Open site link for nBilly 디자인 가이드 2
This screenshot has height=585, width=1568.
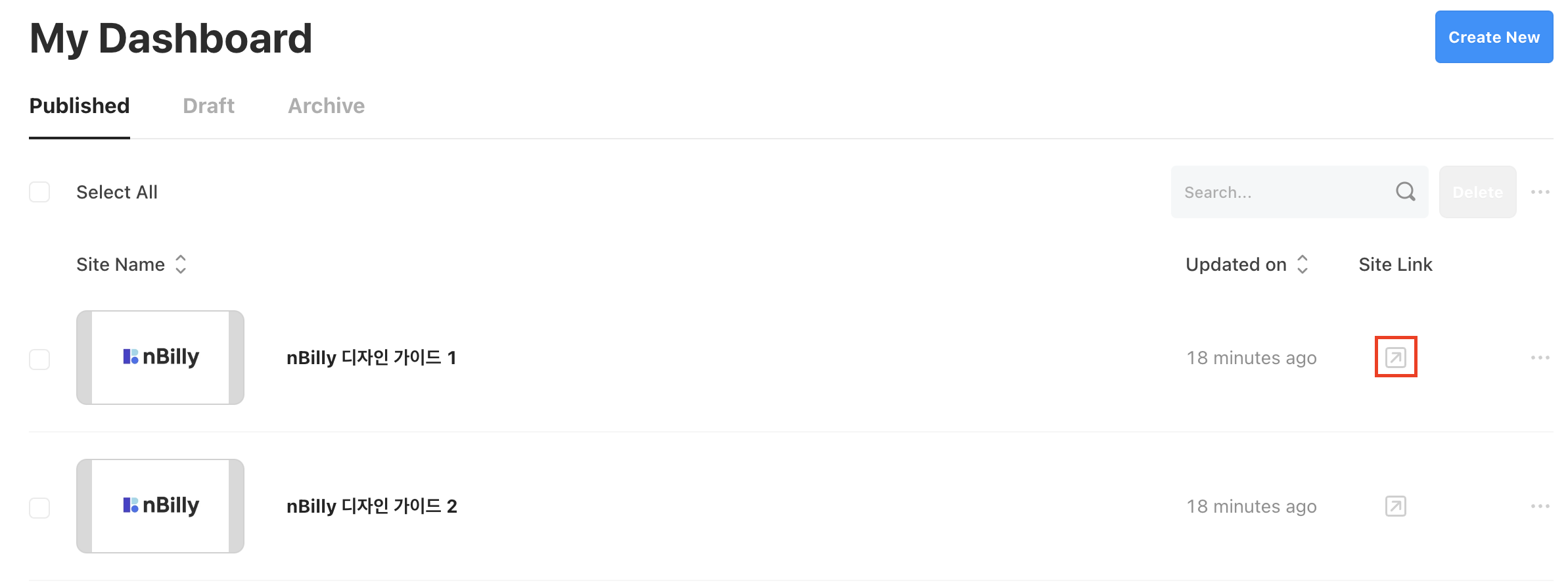(x=1396, y=506)
